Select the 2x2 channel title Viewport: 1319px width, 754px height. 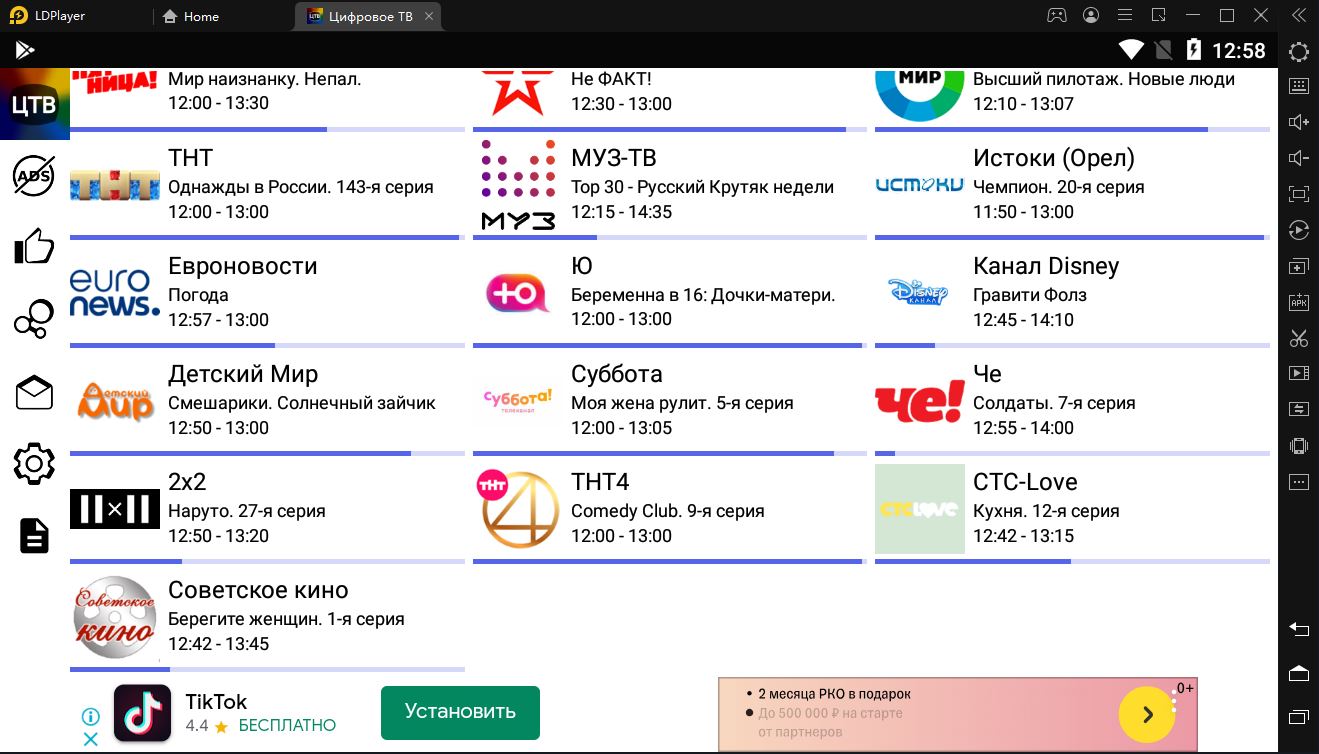point(187,482)
